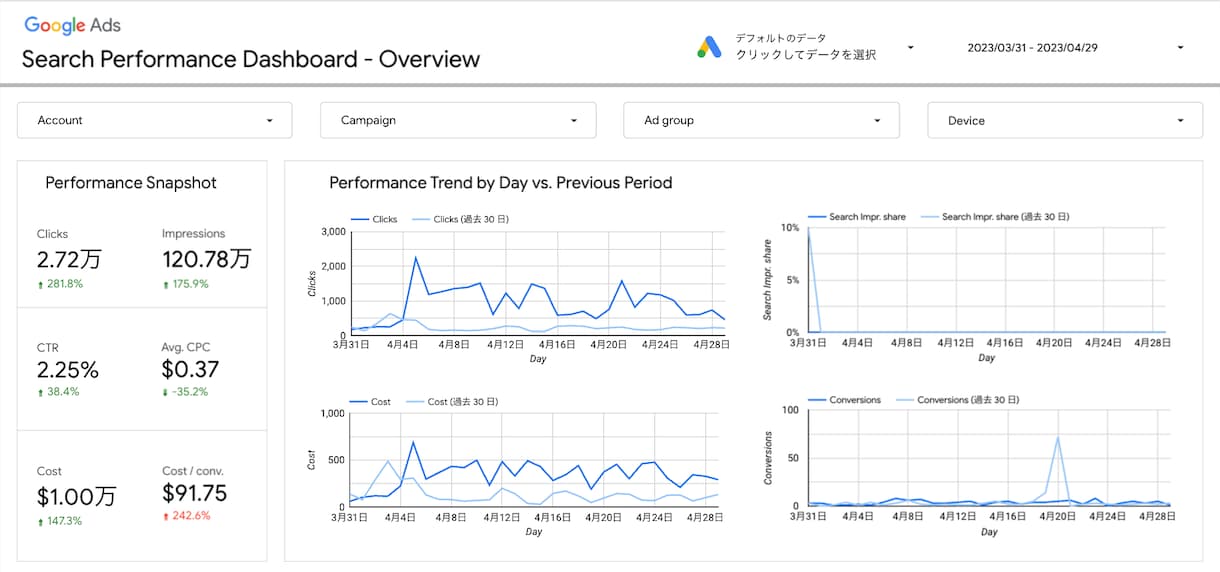Click the Clicks change 281.8%
The height and width of the screenshot is (572, 1220).
60,284
